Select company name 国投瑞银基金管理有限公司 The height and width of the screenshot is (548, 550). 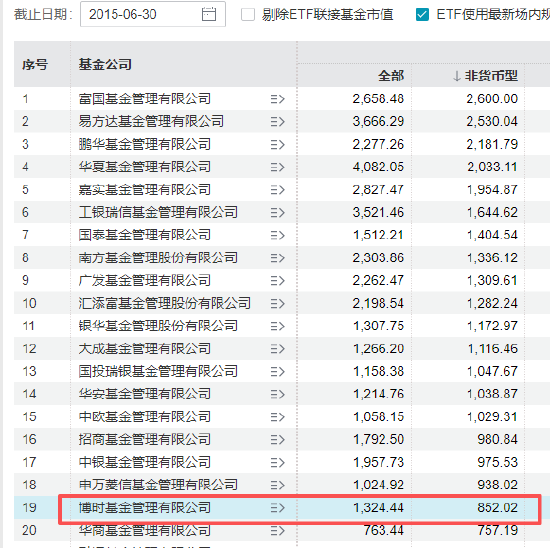pos(158,371)
